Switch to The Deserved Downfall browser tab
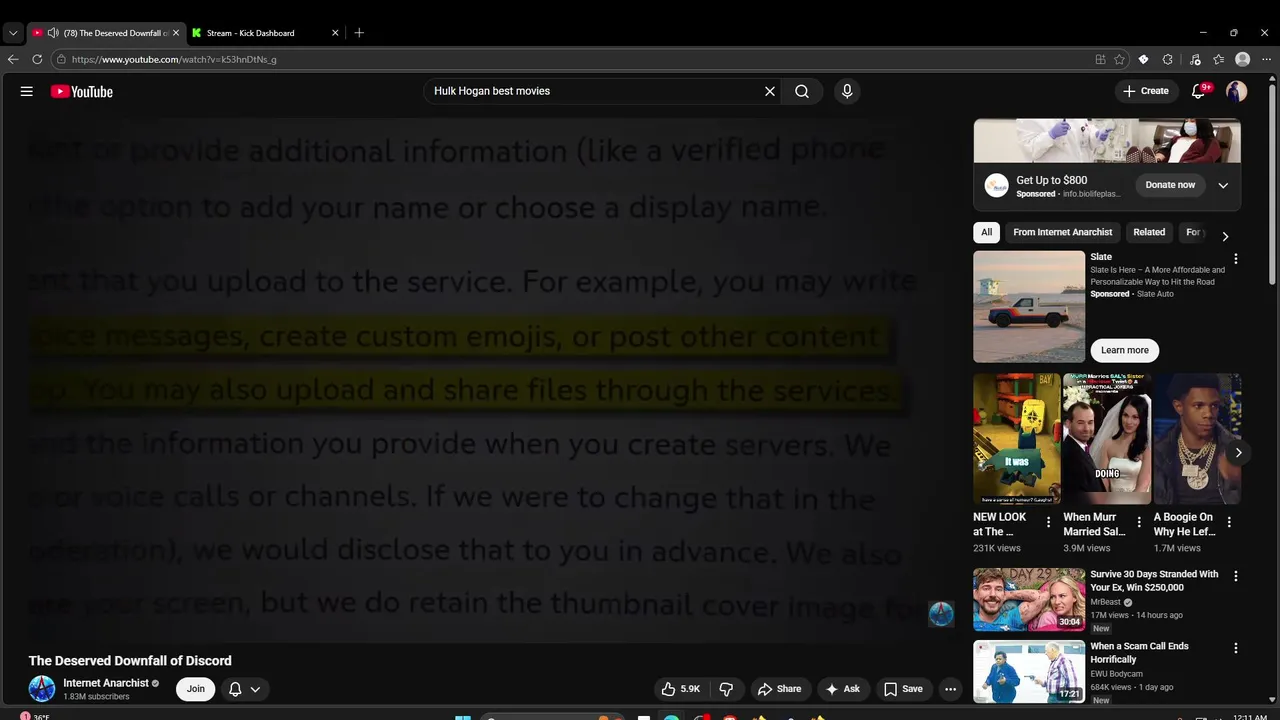 [107, 33]
